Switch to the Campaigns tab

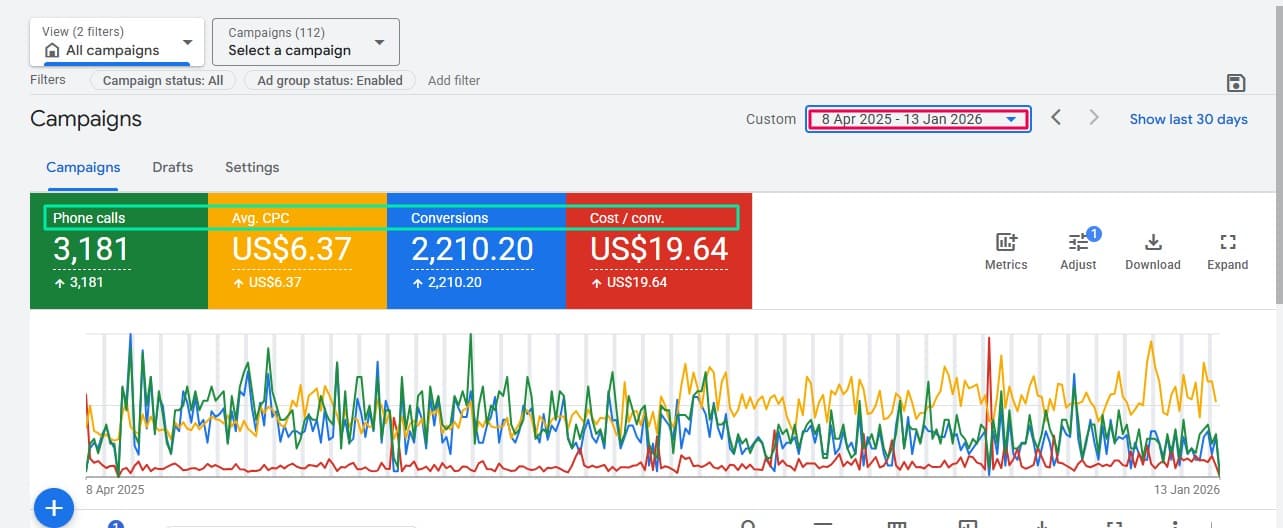tap(83, 167)
